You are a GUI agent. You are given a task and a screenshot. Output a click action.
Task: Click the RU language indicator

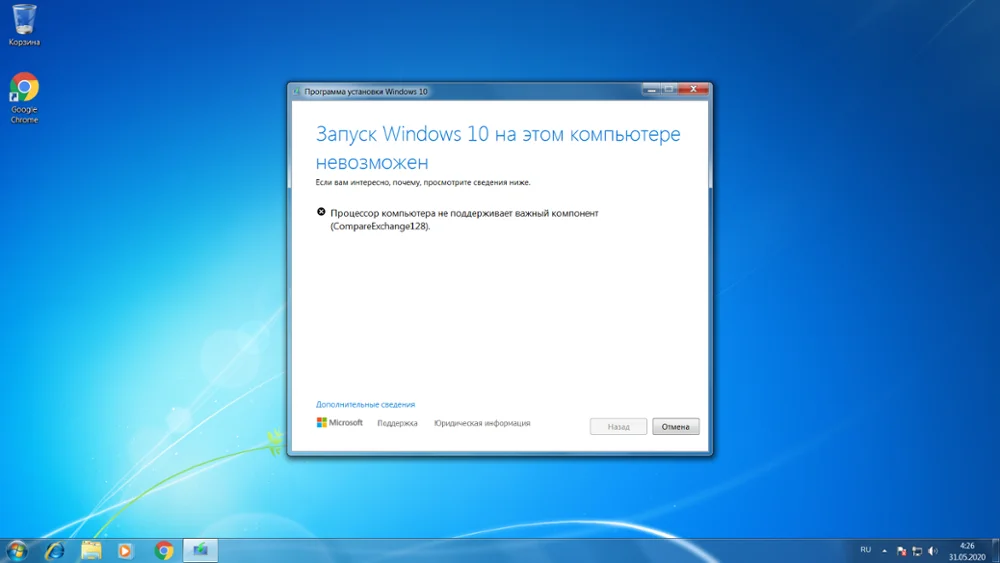(x=865, y=550)
